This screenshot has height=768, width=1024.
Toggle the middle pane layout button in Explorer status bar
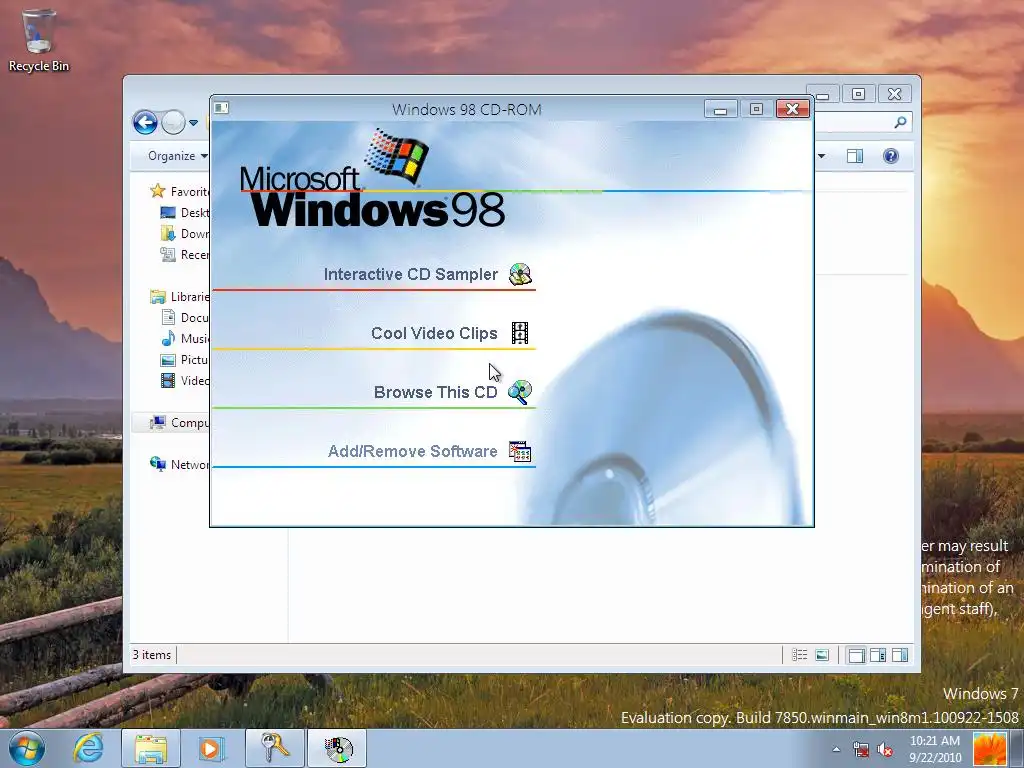coord(878,655)
